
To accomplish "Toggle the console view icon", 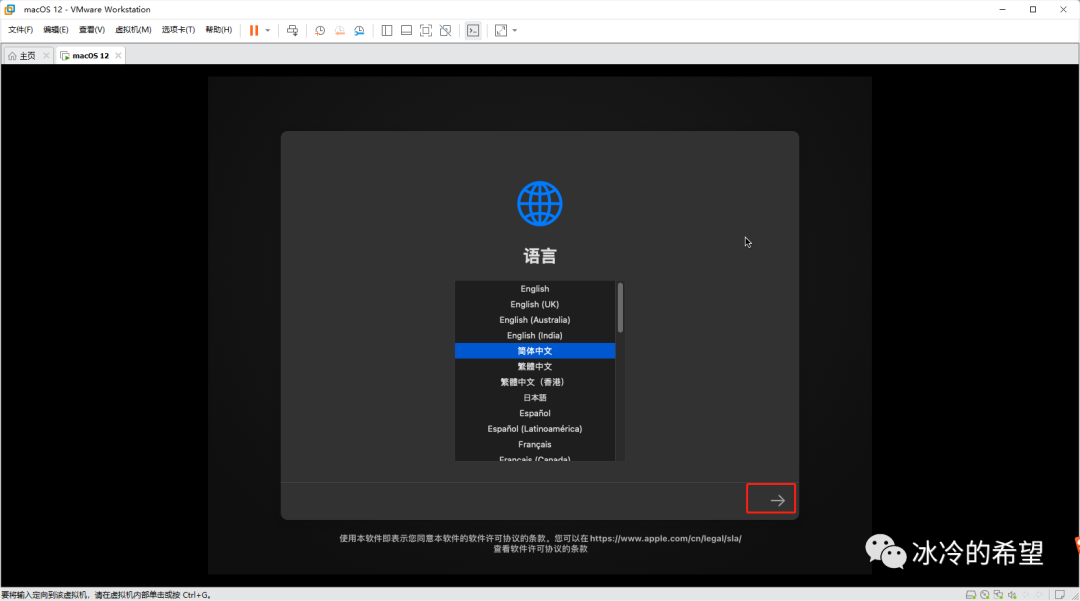I will [x=473, y=30].
